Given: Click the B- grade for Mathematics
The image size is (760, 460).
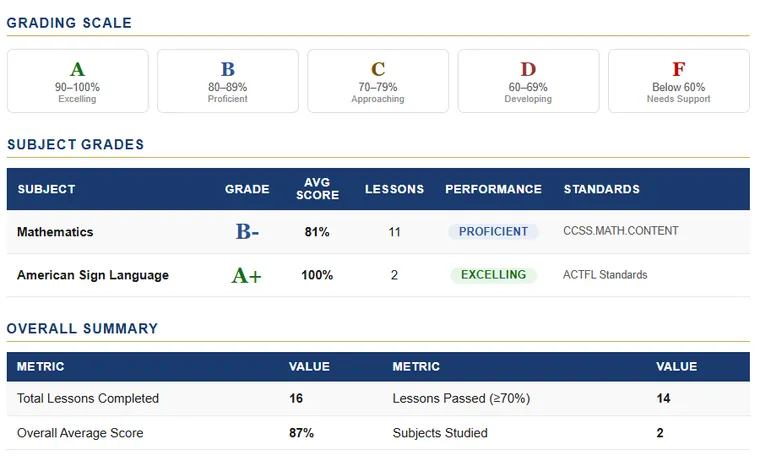Looking at the screenshot, I should pos(247,232).
